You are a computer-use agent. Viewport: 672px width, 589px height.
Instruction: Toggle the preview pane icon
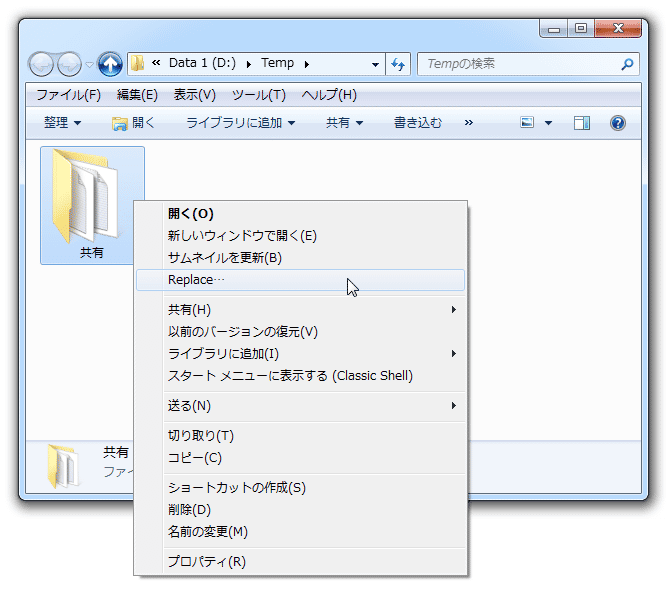(x=582, y=123)
